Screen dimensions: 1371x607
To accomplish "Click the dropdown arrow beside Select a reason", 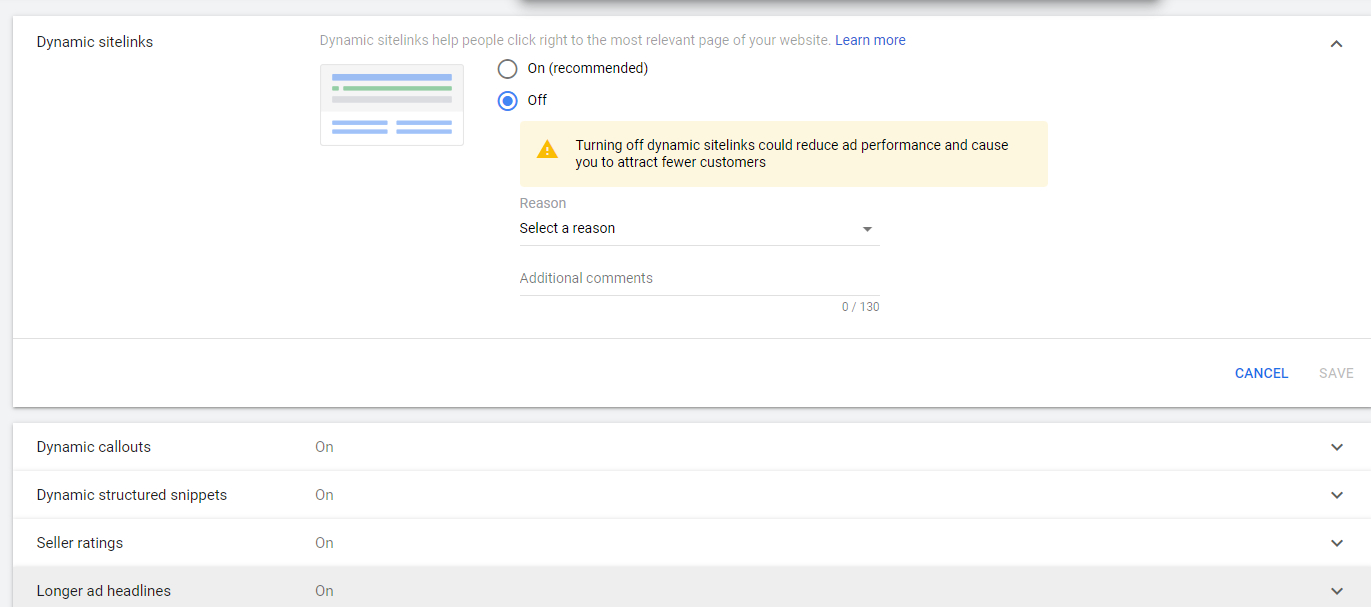I will [867, 228].
